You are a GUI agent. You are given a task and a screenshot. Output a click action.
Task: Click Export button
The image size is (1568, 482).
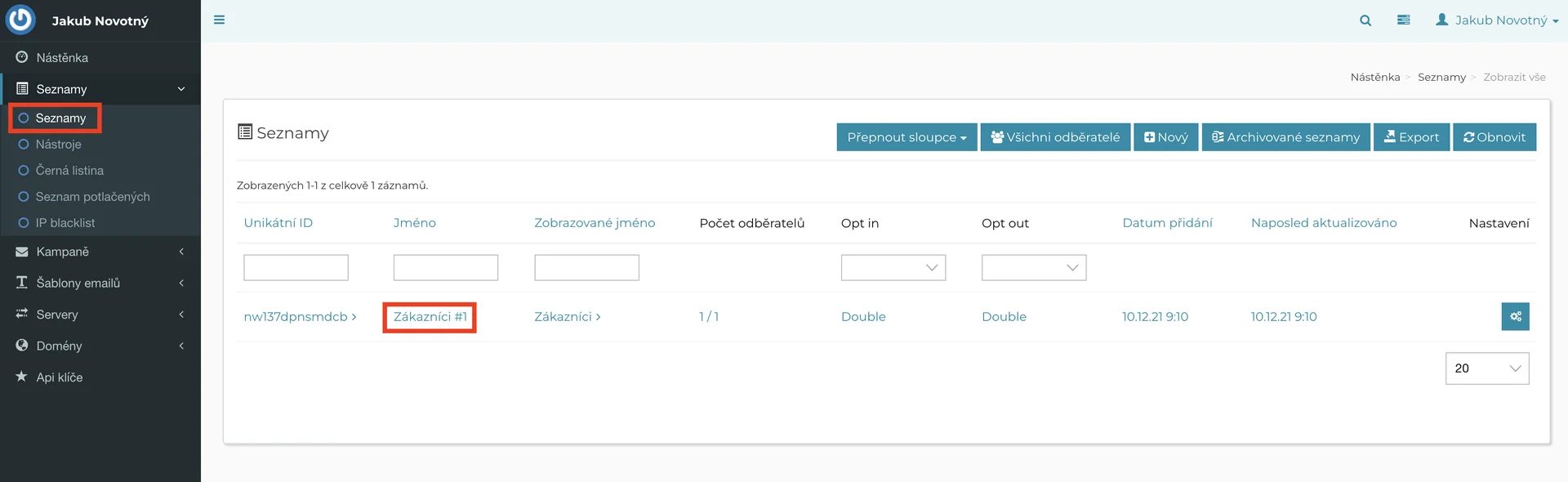point(1410,137)
